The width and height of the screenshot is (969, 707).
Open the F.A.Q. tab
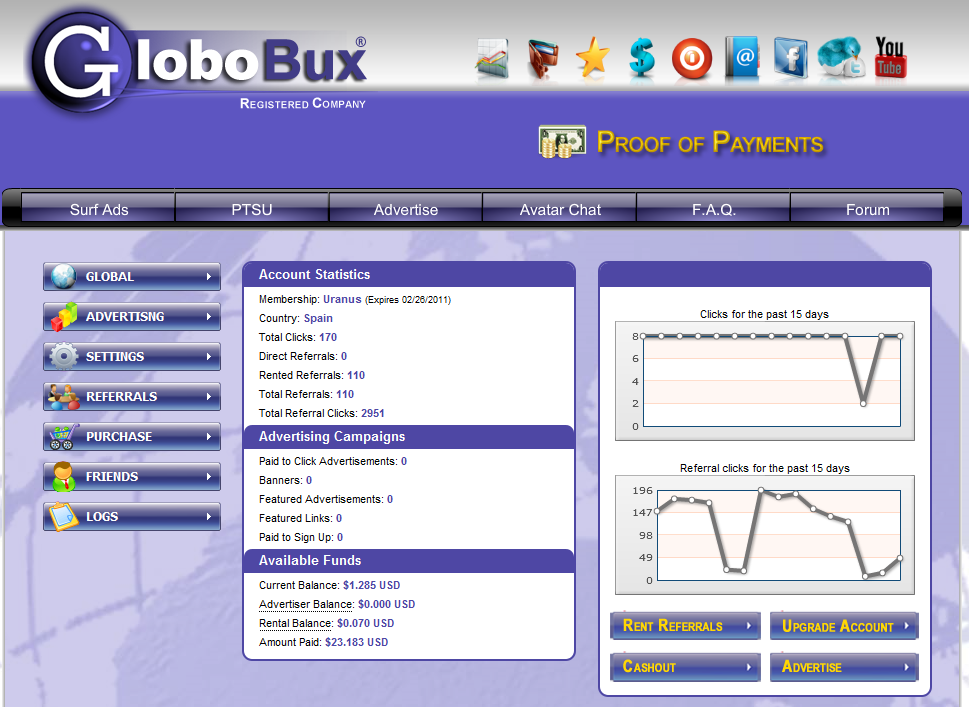tap(714, 210)
